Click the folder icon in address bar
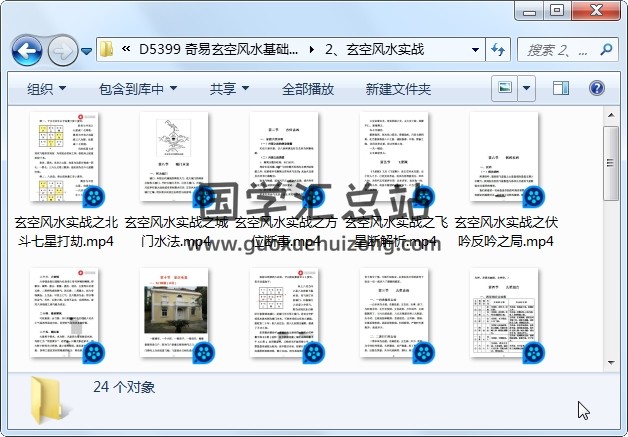 [106, 49]
